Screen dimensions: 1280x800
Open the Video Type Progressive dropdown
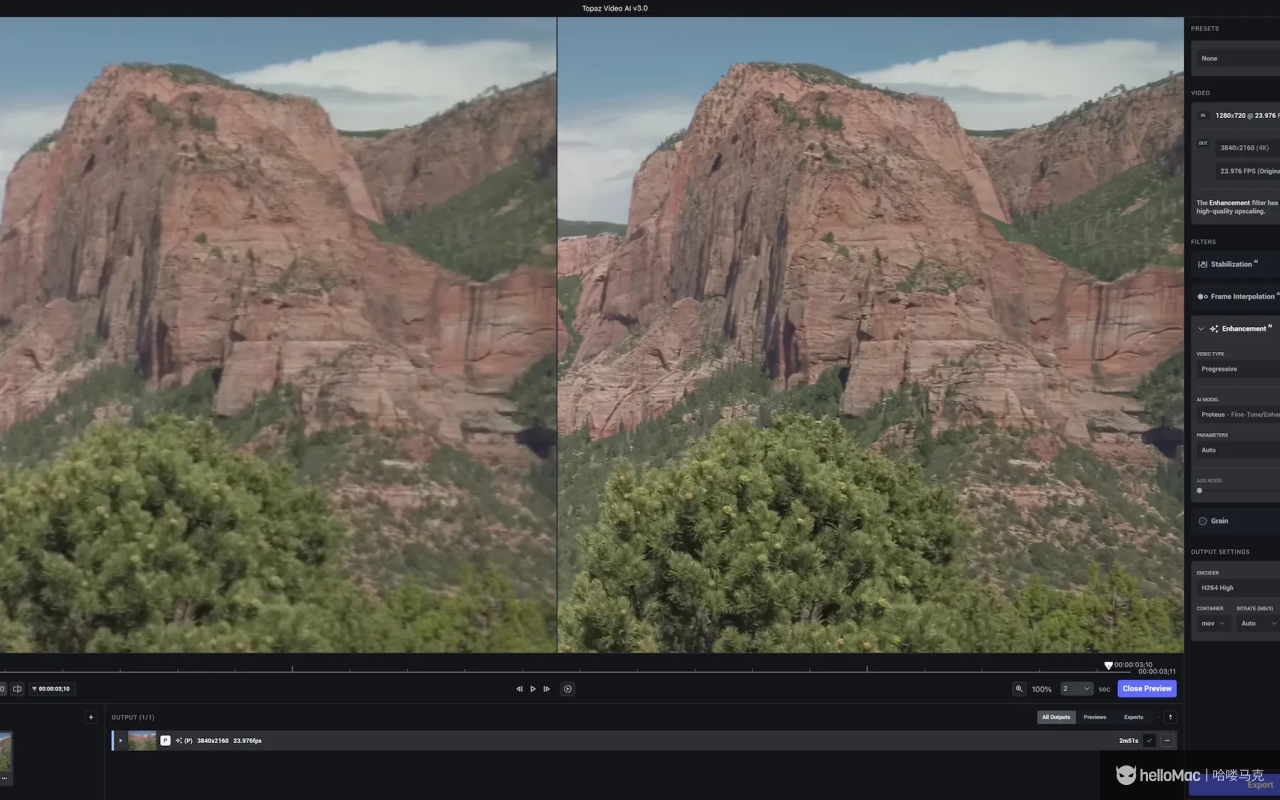coord(1238,369)
